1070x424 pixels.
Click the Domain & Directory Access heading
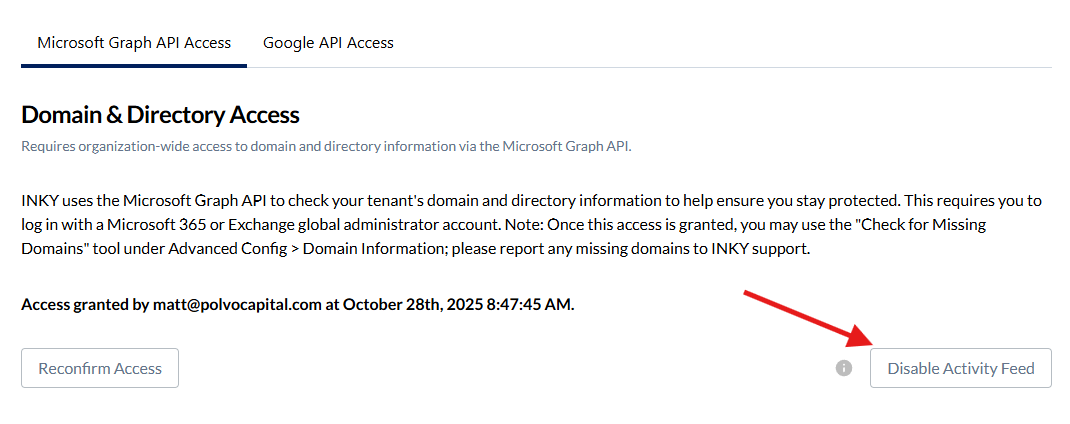tap(160, 115)
